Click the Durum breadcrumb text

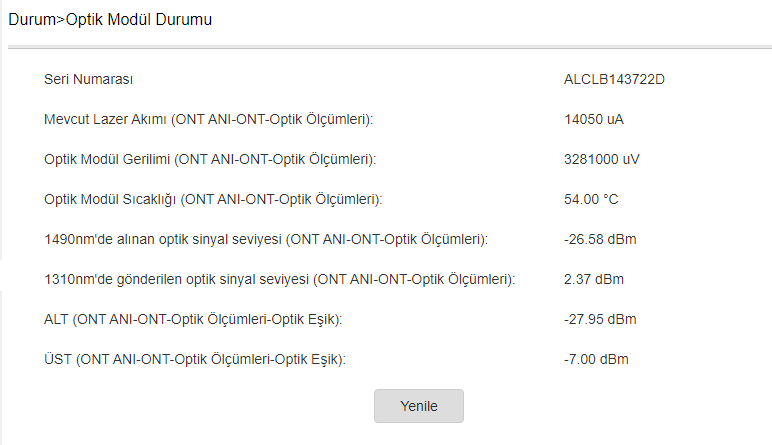[x=30, y=19]
